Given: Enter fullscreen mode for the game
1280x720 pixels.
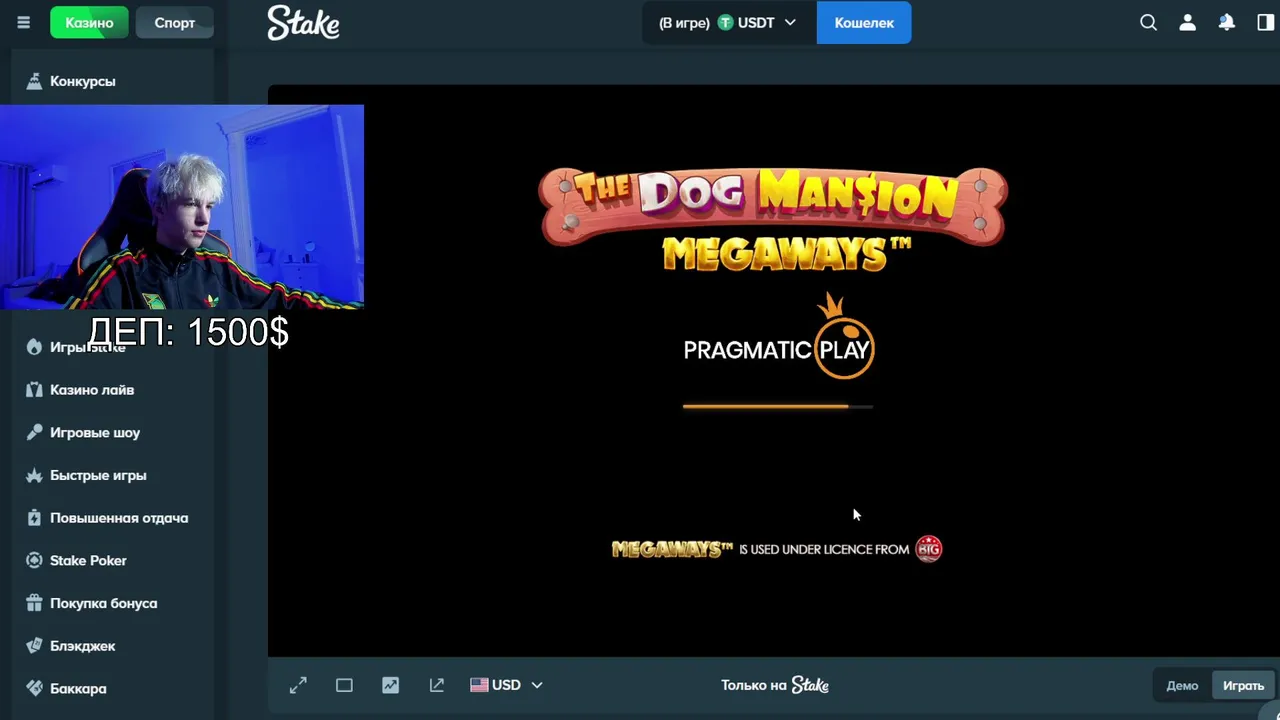Looking at the screenshot, I should point(298,685).
